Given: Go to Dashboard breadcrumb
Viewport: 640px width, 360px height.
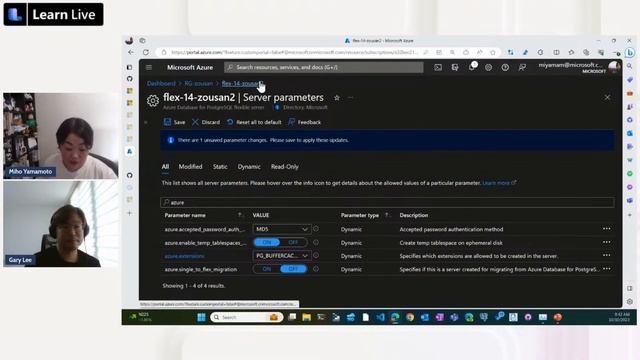Looking at the screenshot, I should [161, 83].
